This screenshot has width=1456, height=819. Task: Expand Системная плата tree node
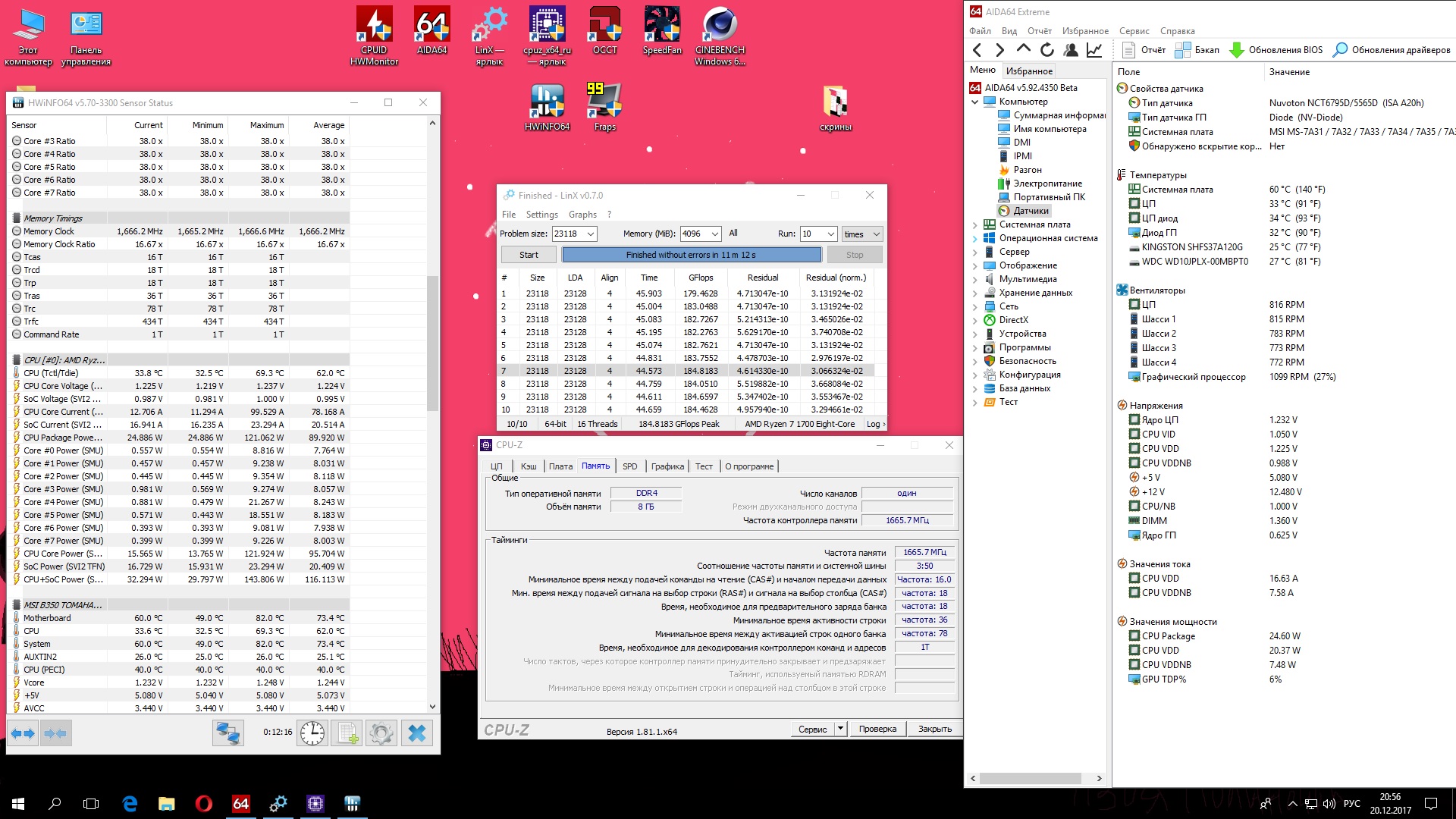[x=975, y=224]
